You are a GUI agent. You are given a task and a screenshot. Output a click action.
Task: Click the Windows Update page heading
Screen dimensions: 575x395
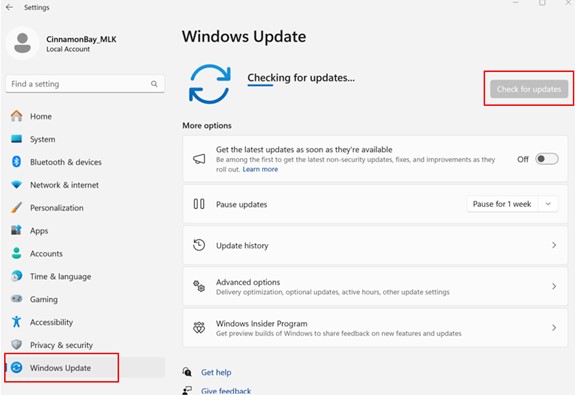(244, 37)
